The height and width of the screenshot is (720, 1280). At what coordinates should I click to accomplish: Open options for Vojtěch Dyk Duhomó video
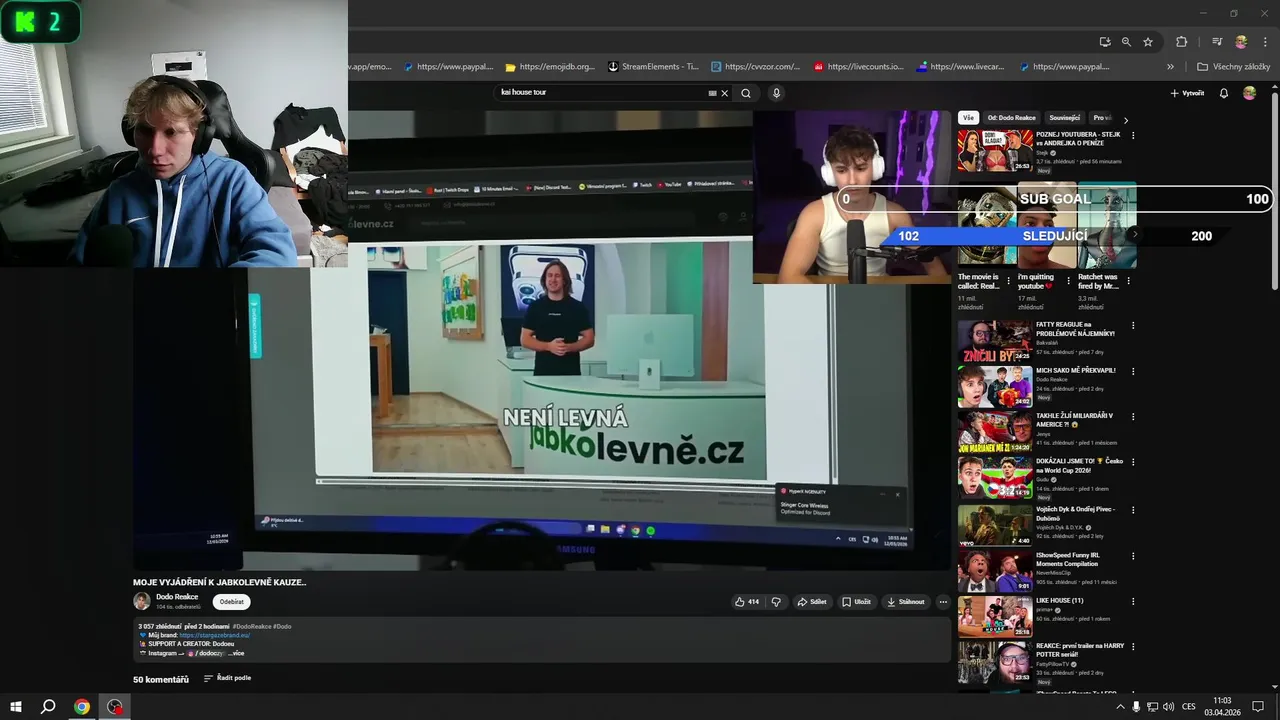click(x=1132, y=509)
